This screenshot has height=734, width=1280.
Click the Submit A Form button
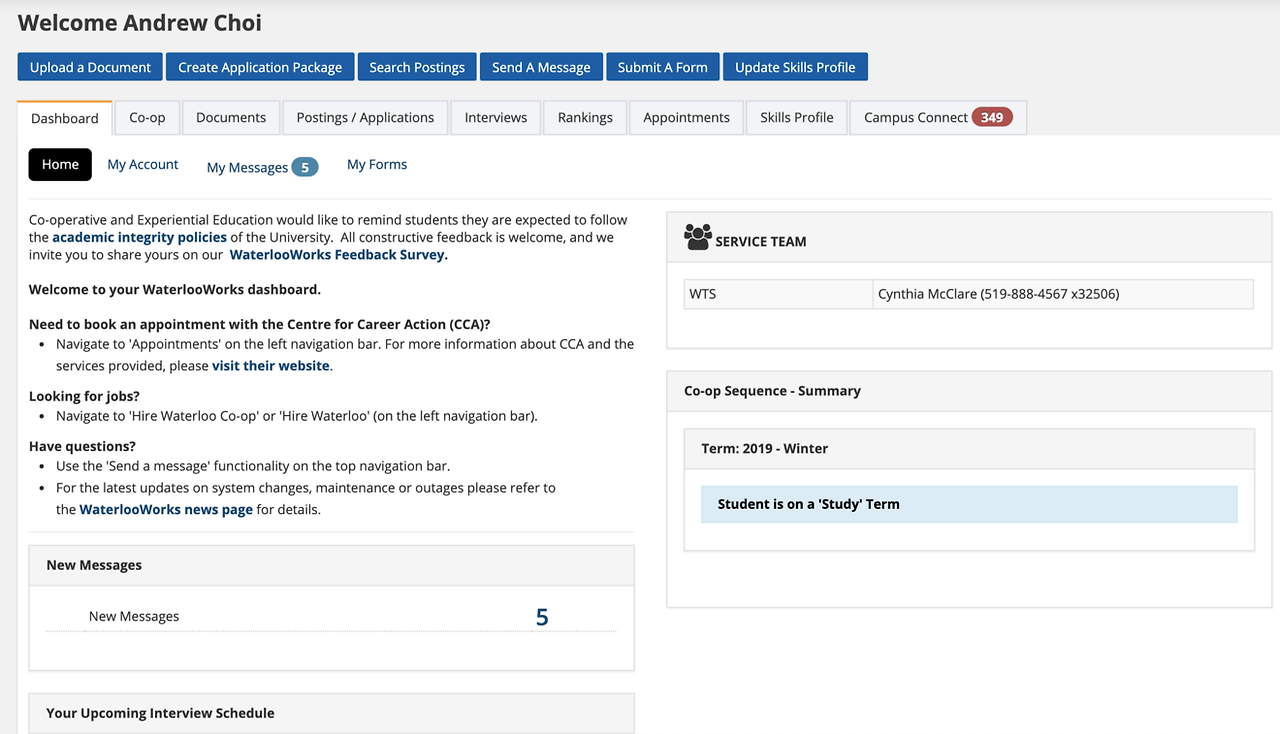point(662,67)
